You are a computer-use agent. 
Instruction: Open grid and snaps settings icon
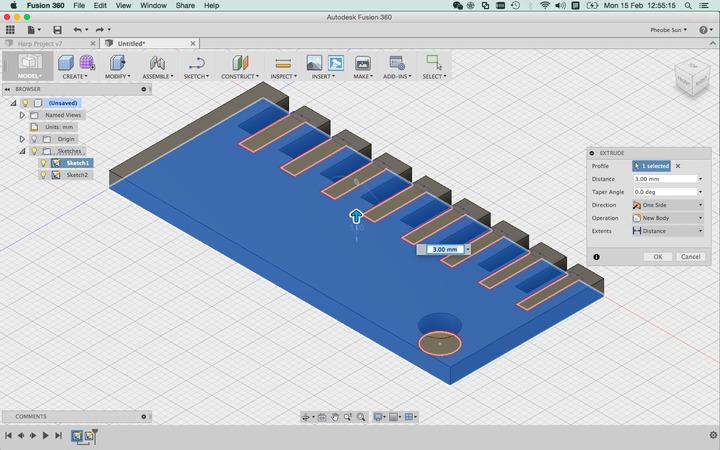(x=393, y=417)
